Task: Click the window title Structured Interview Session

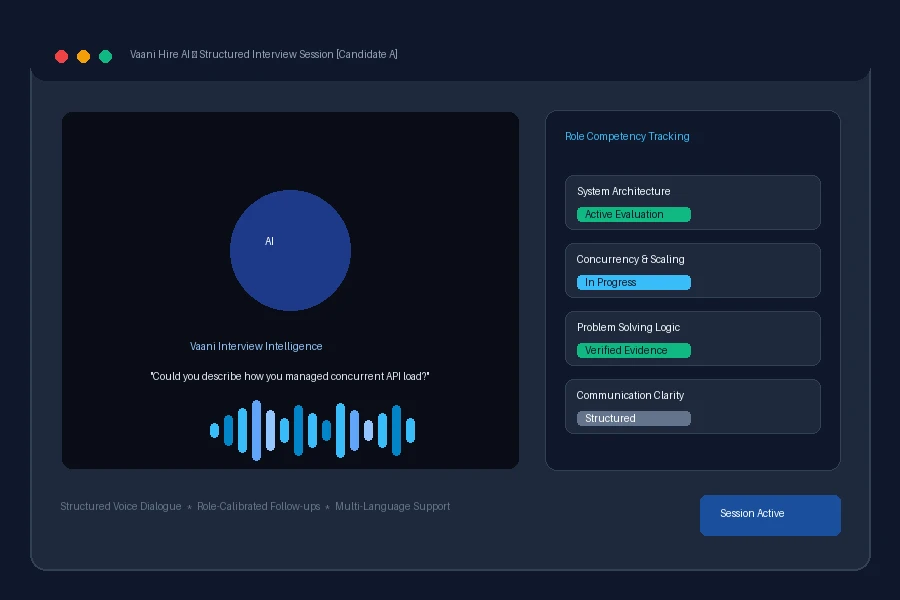Action: pos(263,54)
